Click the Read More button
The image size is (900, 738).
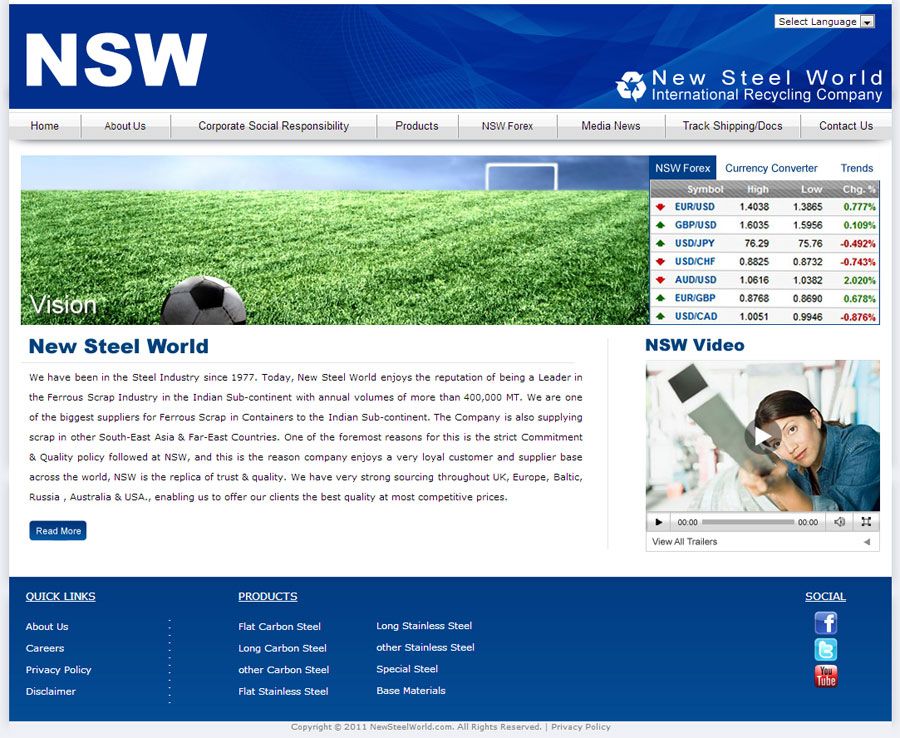pos(58,531)
